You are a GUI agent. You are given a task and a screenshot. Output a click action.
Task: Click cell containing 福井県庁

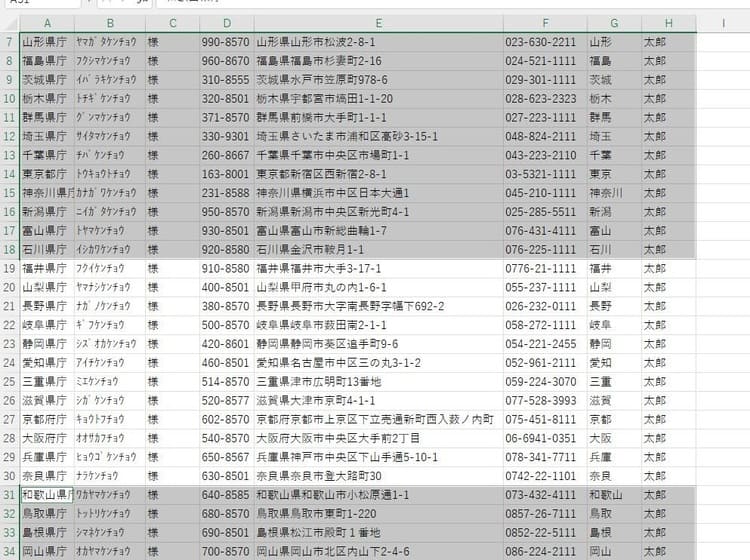tap(47, 269)
